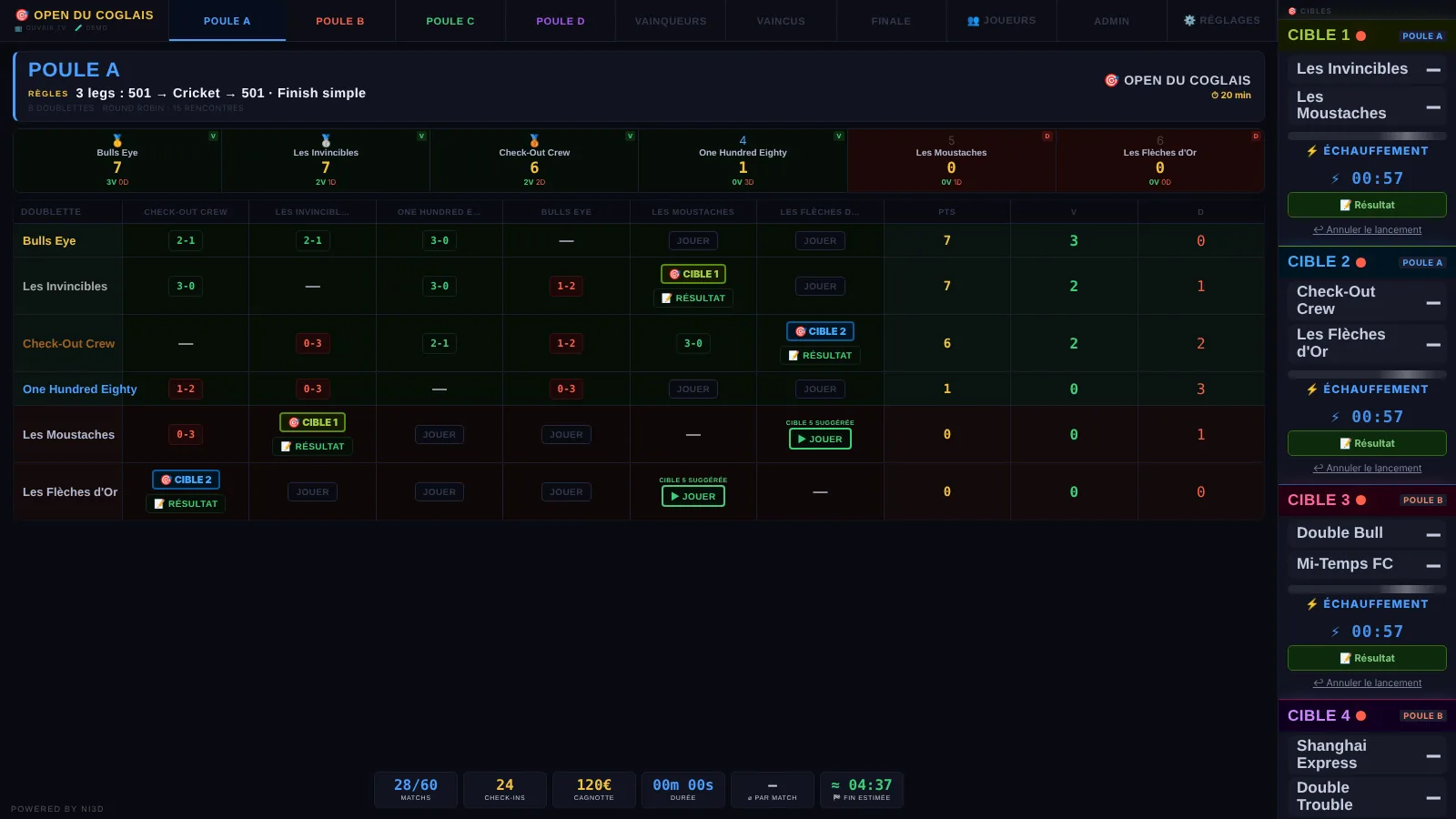Click green Jouer in Les Flèches d'Or table row
The width and height of the screenshot is (1456, 819).
(693, 496)
